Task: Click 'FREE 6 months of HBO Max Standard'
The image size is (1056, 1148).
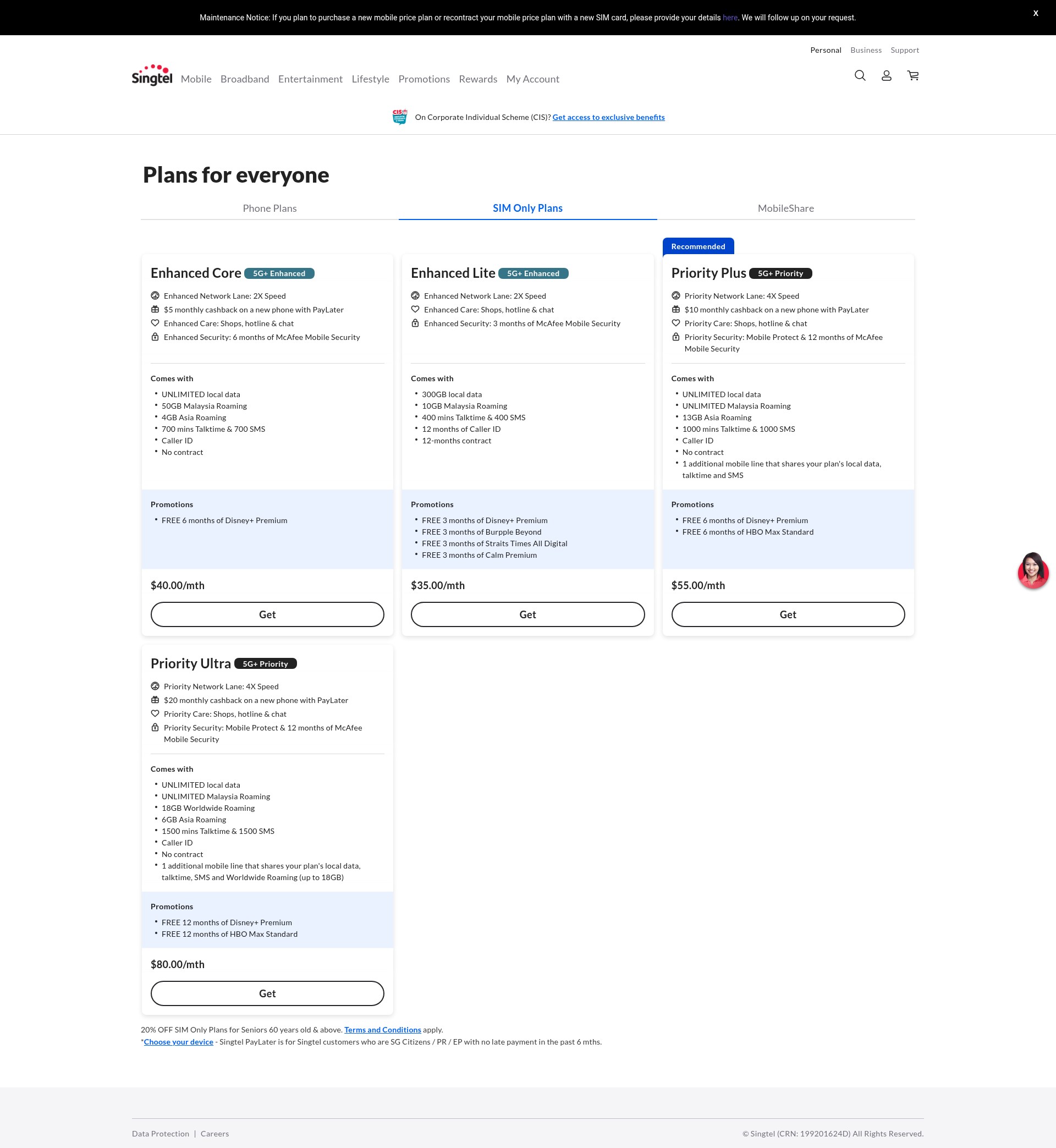Action: coord(747,532)
